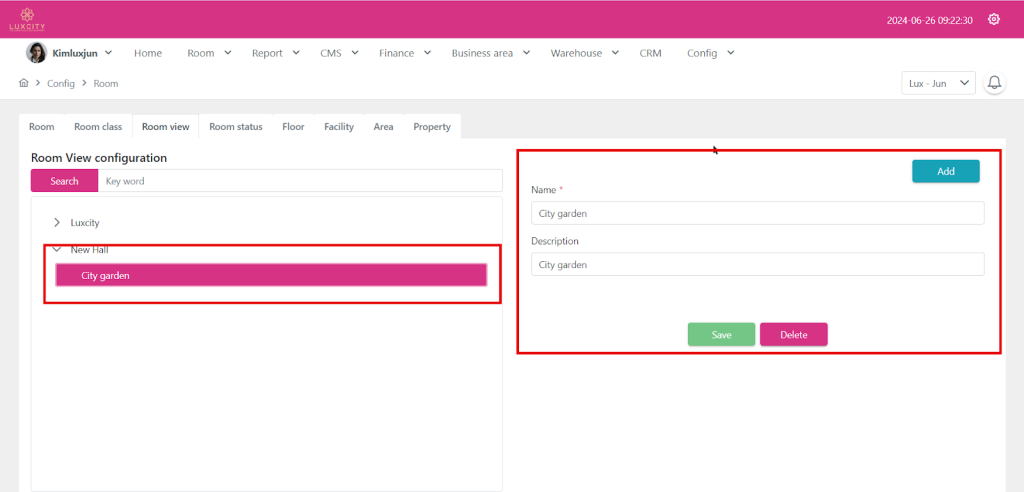
Task: Open the Room status tab
Action: (235, 127)
